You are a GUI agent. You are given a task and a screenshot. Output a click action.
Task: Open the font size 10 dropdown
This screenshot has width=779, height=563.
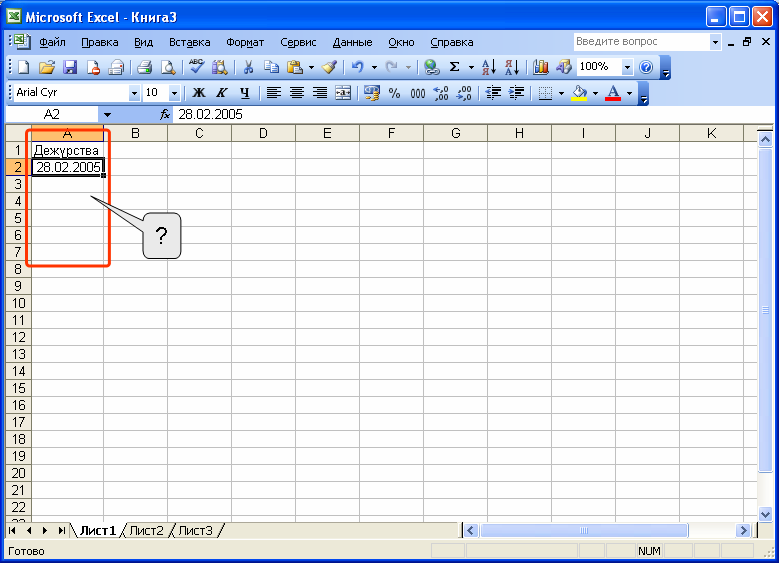tap(174, 93)
